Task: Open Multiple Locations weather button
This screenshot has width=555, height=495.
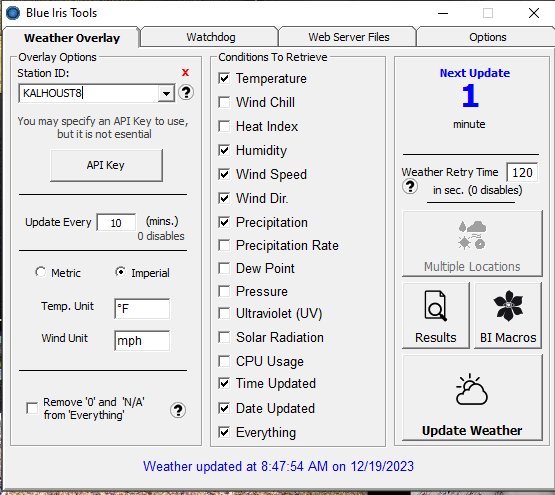Action: tap(472, 244)
